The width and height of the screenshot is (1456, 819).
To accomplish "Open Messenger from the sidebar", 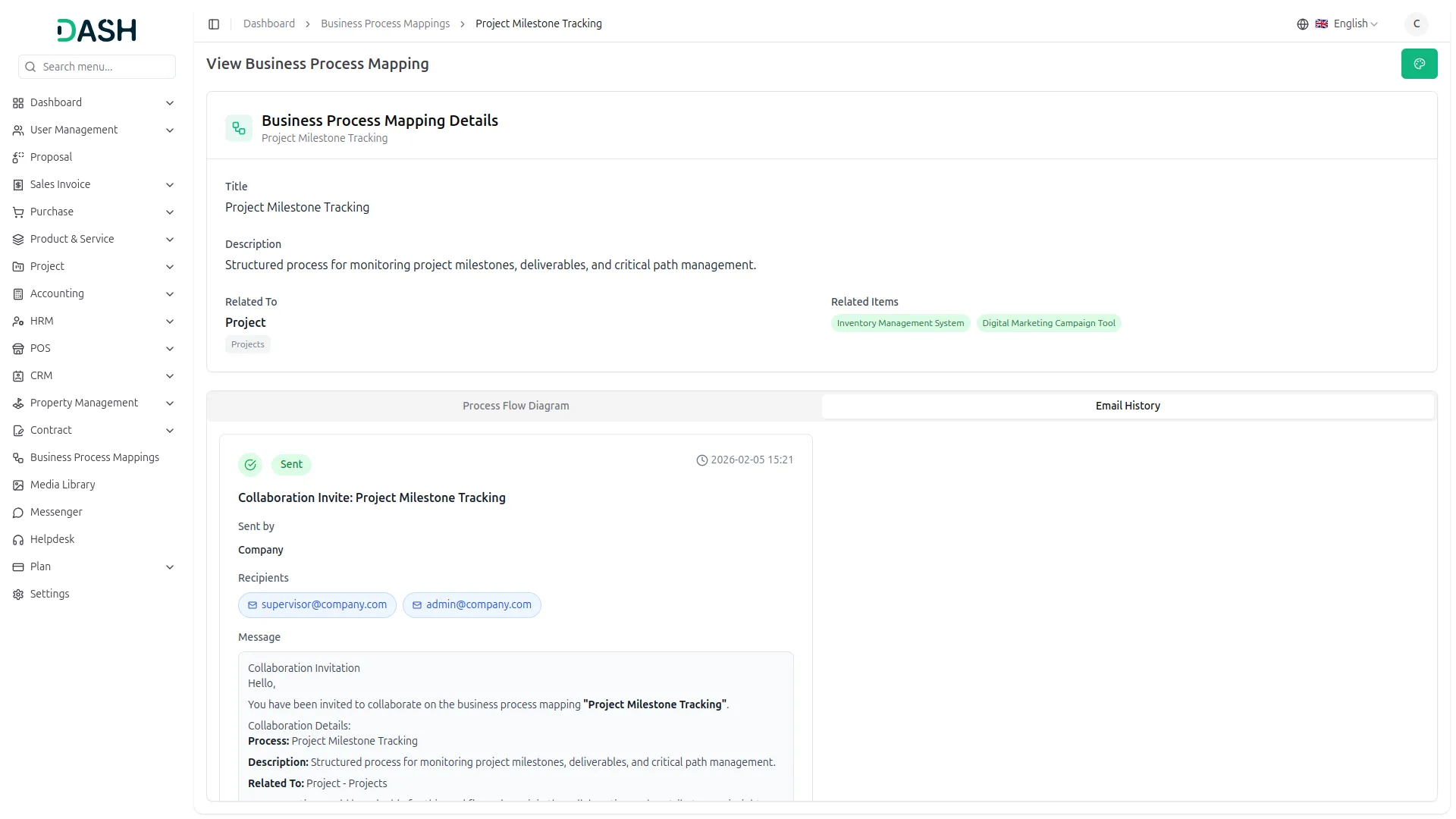I will (x=56, y=513).
